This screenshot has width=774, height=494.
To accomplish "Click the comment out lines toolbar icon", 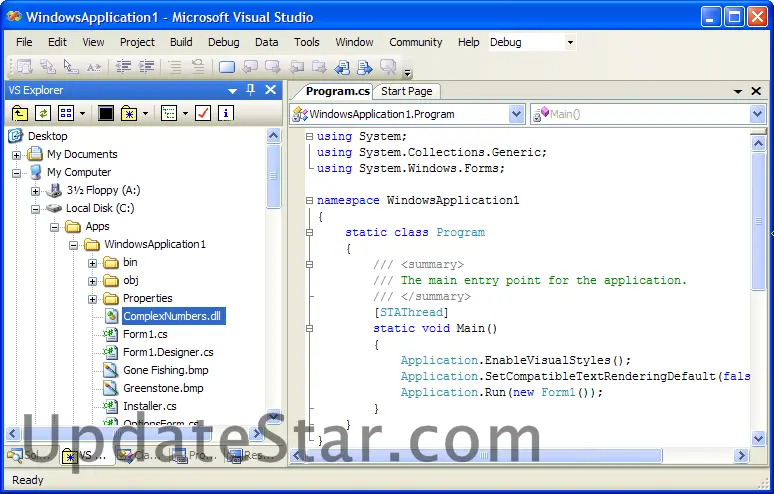I will [x=175, y=67].
